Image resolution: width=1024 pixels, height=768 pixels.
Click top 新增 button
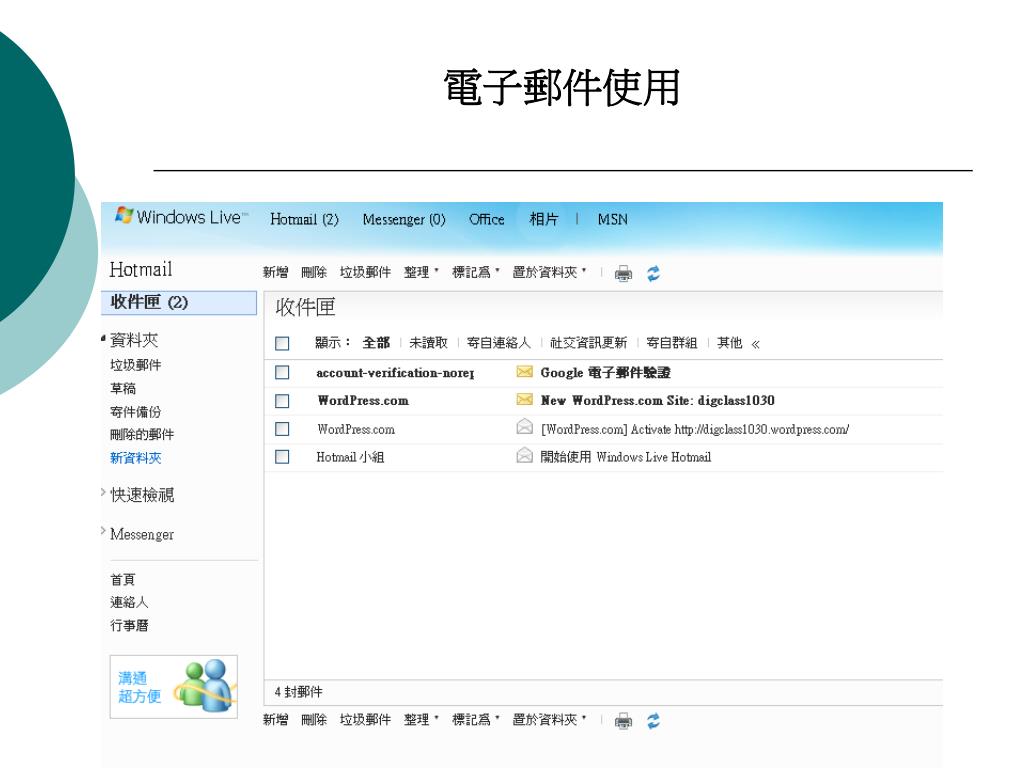coord(275,272)
